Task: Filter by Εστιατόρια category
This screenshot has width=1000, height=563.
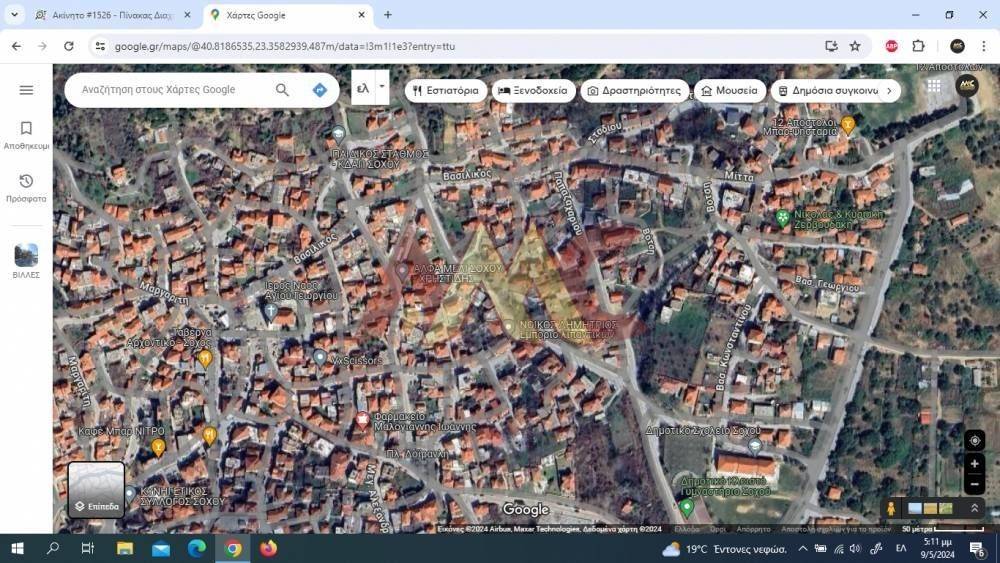Action: point(446,90)
